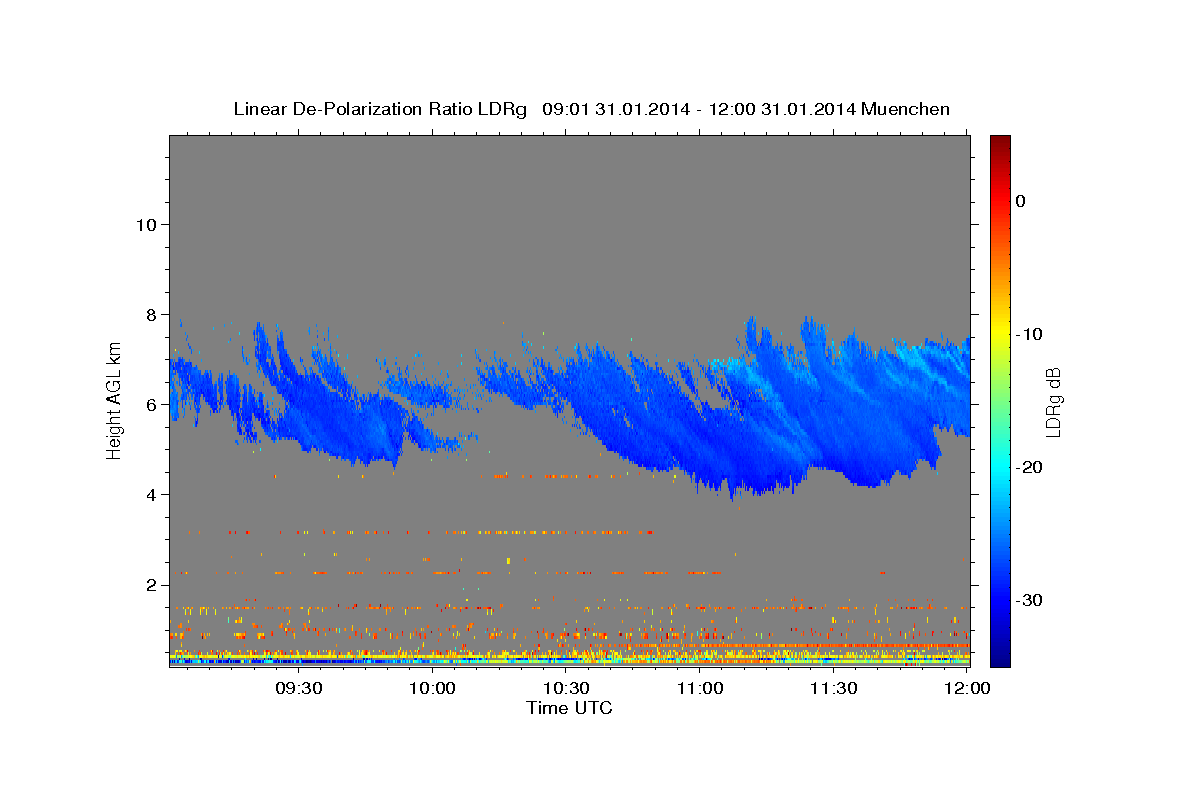Select the '09:30' time axis label
Image resolution: width=1200 pixels, height=800 pixels.
click(299, 689)
